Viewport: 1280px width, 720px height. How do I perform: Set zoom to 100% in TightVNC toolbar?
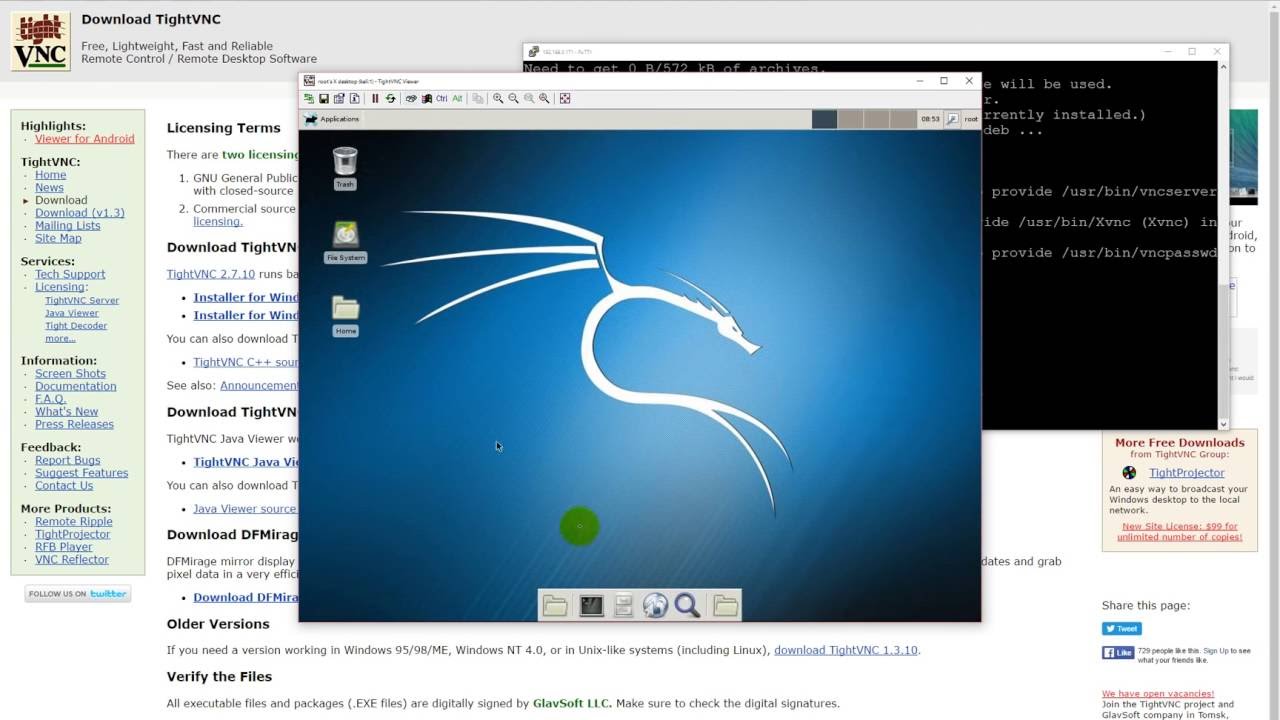click(x=529, y=98)
